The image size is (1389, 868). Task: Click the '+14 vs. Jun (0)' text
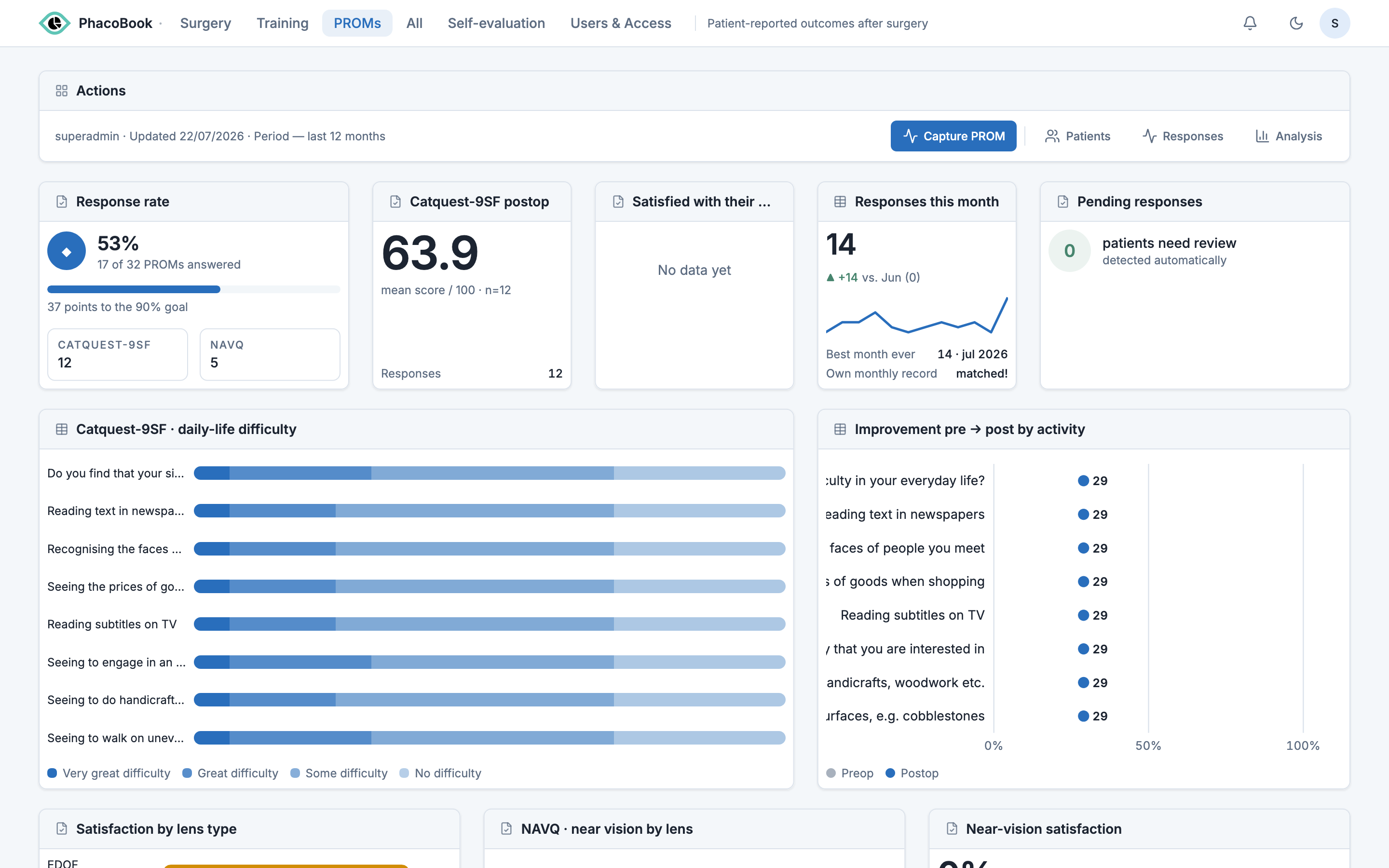coord(873,277)
